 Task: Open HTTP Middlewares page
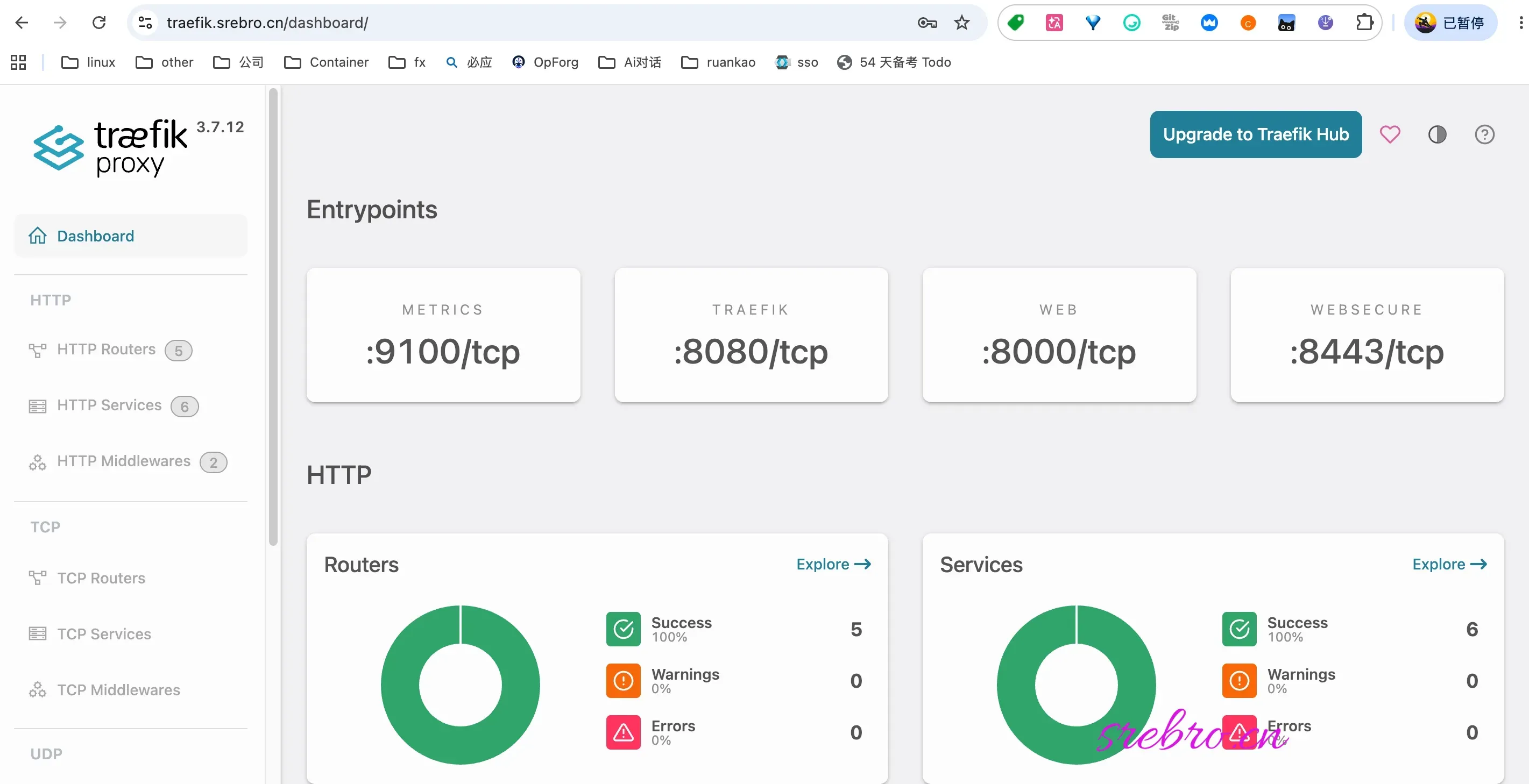click(127, 461)
